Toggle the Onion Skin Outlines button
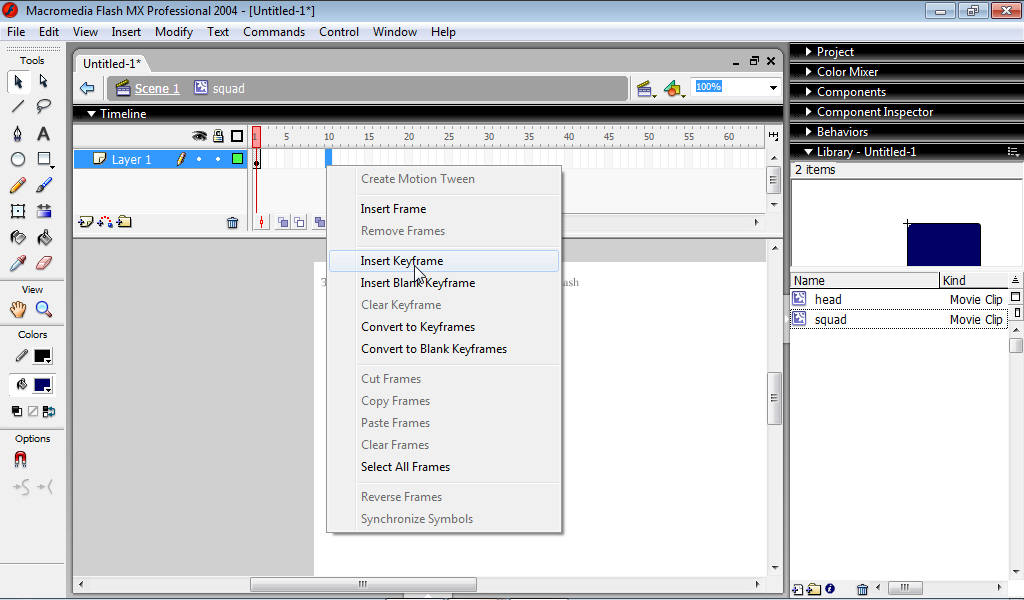This screenshot has height=600, width=1024. tap(299, 223)
